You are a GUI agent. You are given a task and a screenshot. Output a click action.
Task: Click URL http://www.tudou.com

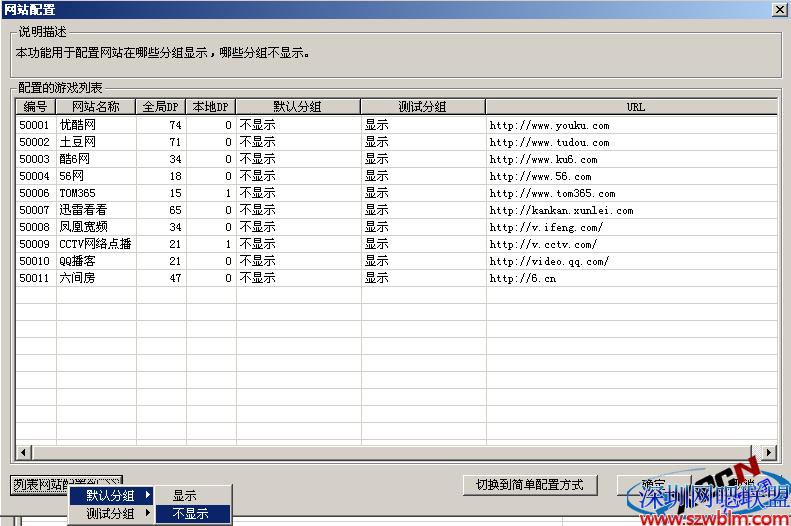coord(549,143)
